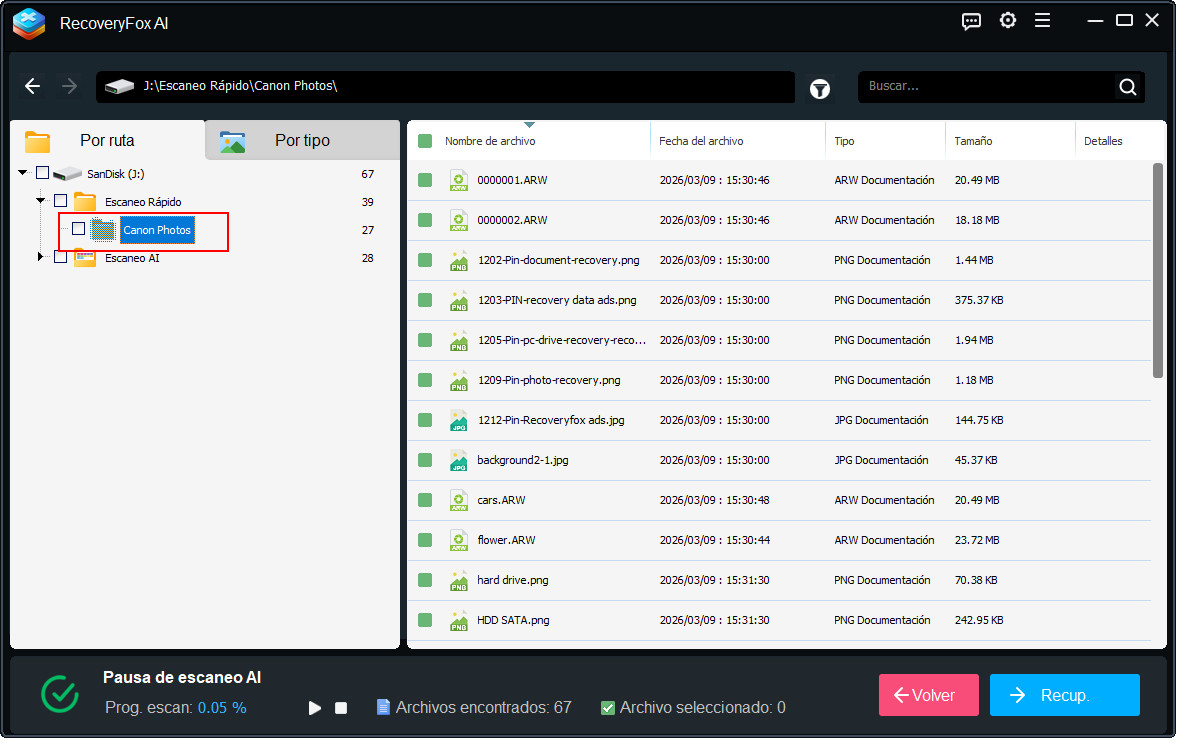This screenshot has height=750, width=1200.
Task: Open settings gear in title bar
Action: coord(1008,21)
